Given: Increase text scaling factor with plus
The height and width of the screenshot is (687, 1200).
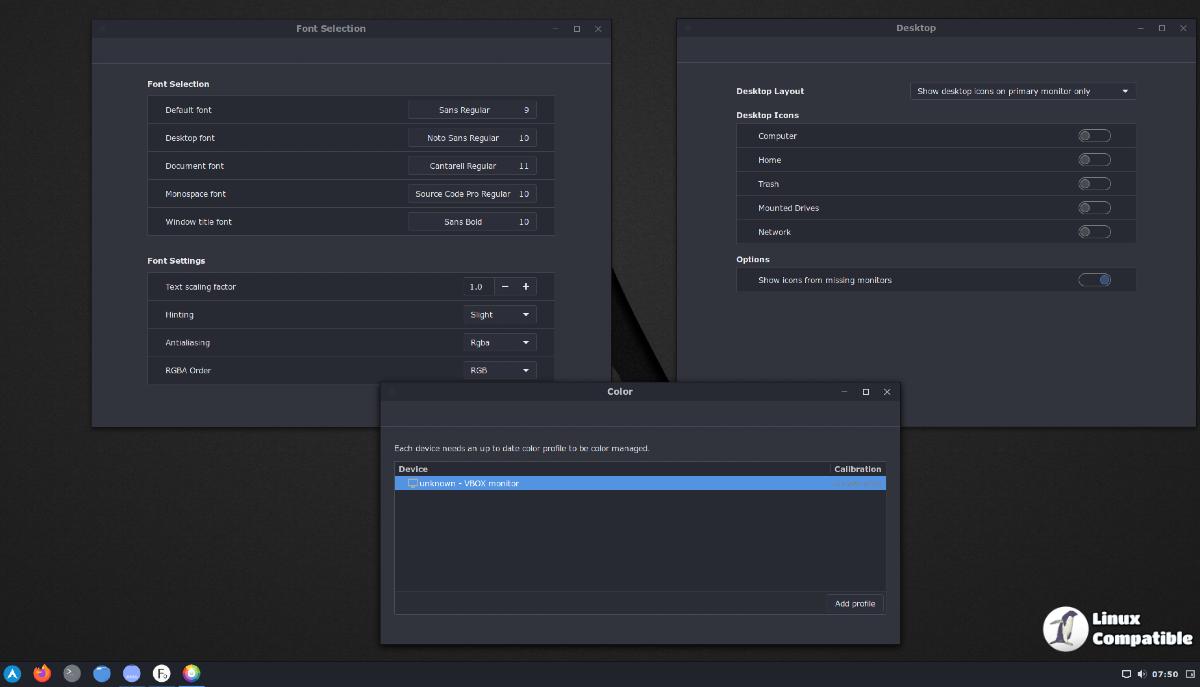Looking at the screenshot, I should tap(526, 287).
